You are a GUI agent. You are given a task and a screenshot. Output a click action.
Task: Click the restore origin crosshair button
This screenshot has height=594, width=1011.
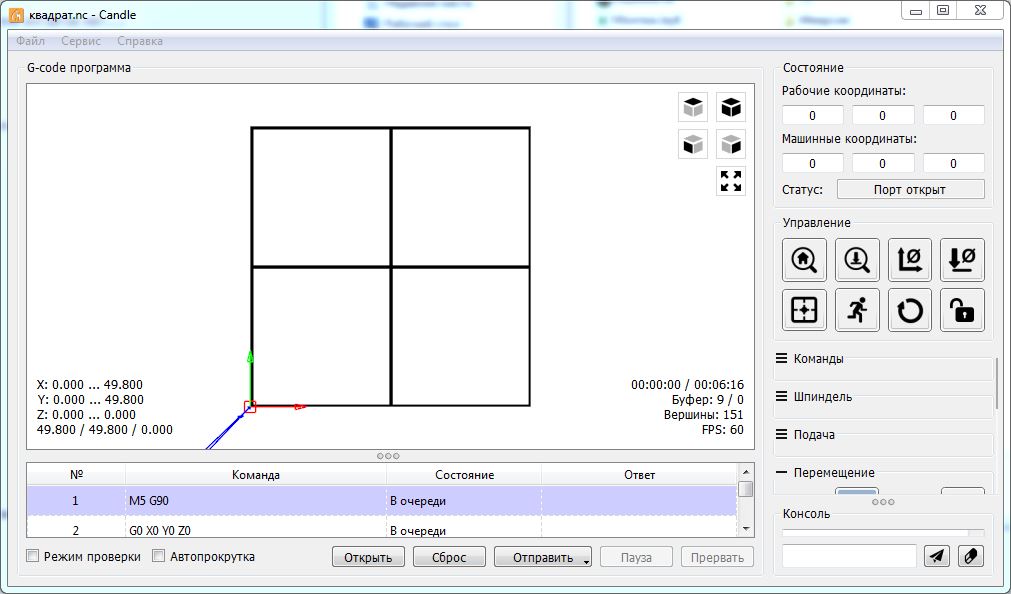tap(804, 310)
